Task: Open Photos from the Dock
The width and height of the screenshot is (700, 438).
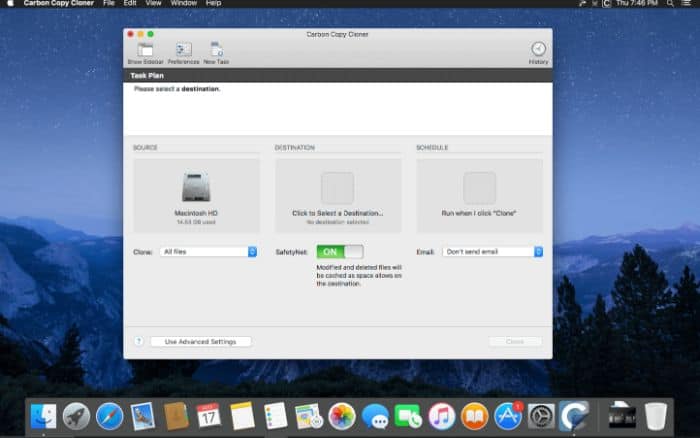Action: tap(342, 416)
